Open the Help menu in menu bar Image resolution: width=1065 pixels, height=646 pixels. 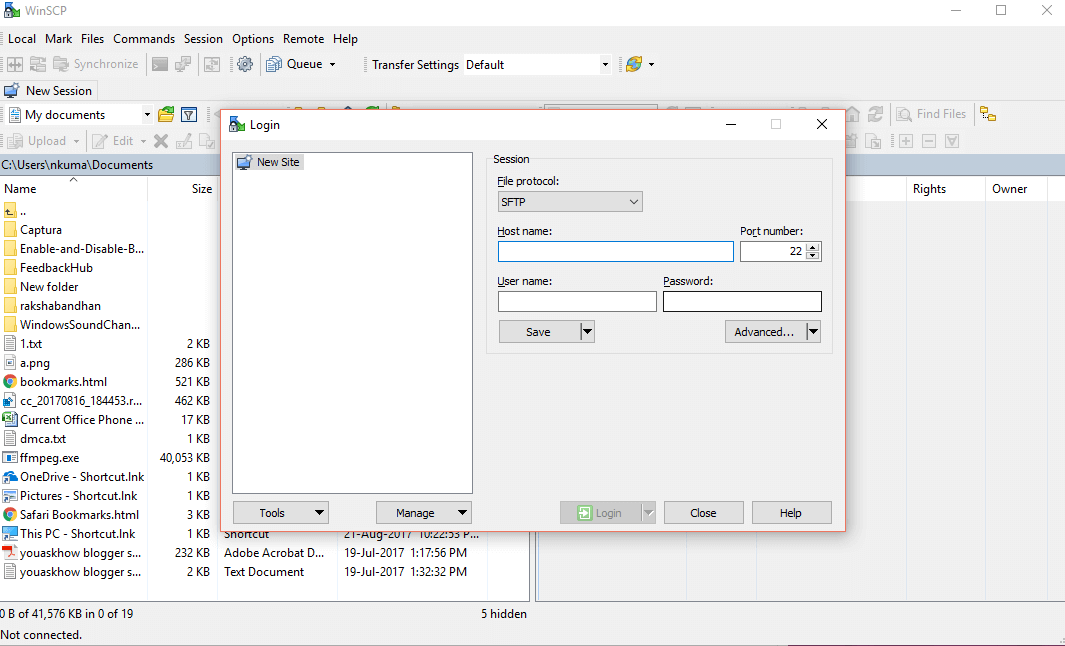(x=345, y=39)
